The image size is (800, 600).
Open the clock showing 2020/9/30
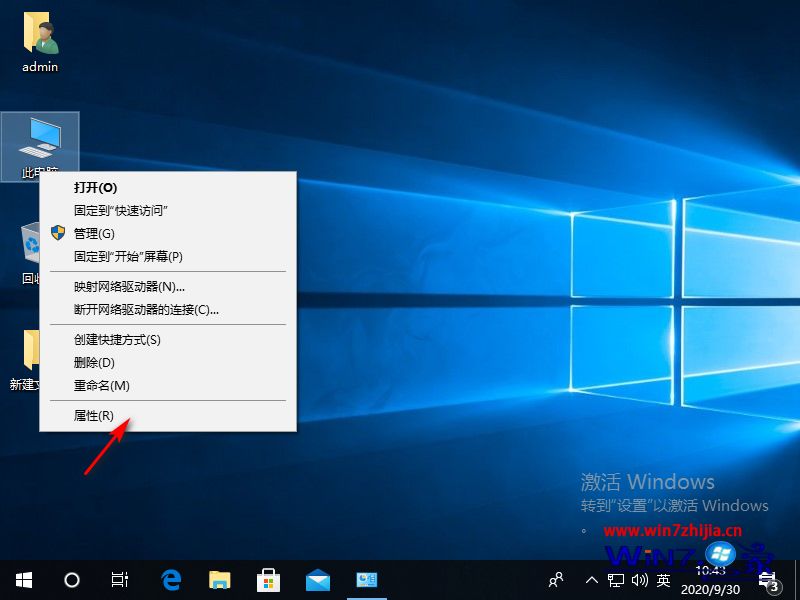click(710, 580)
